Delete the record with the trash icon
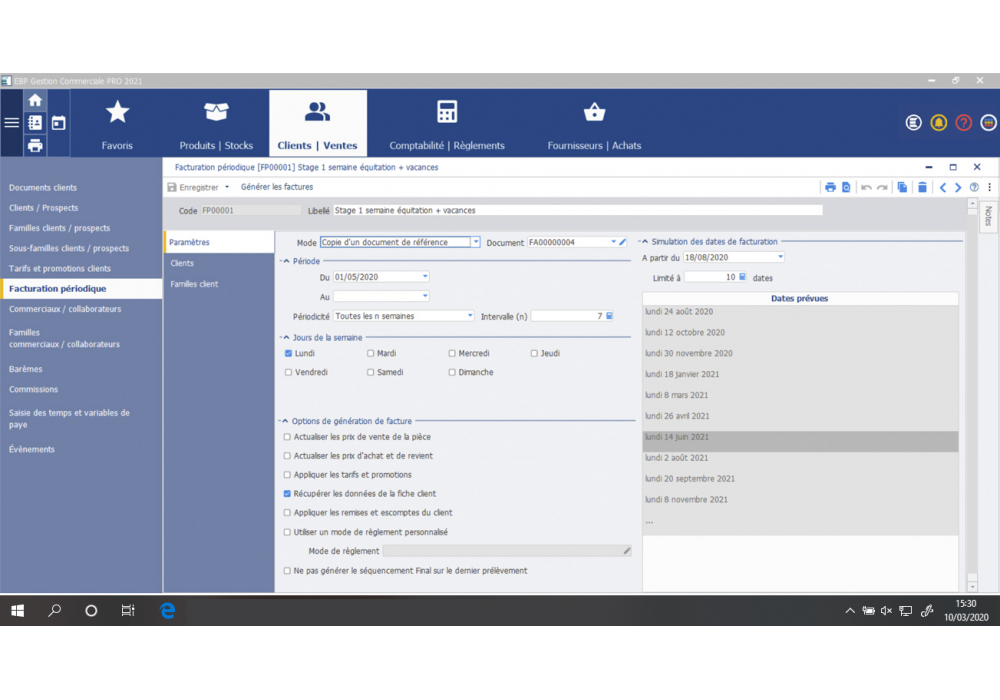Screen dimensions: 1000x700 pyautogui.click(x=922, y=187)
